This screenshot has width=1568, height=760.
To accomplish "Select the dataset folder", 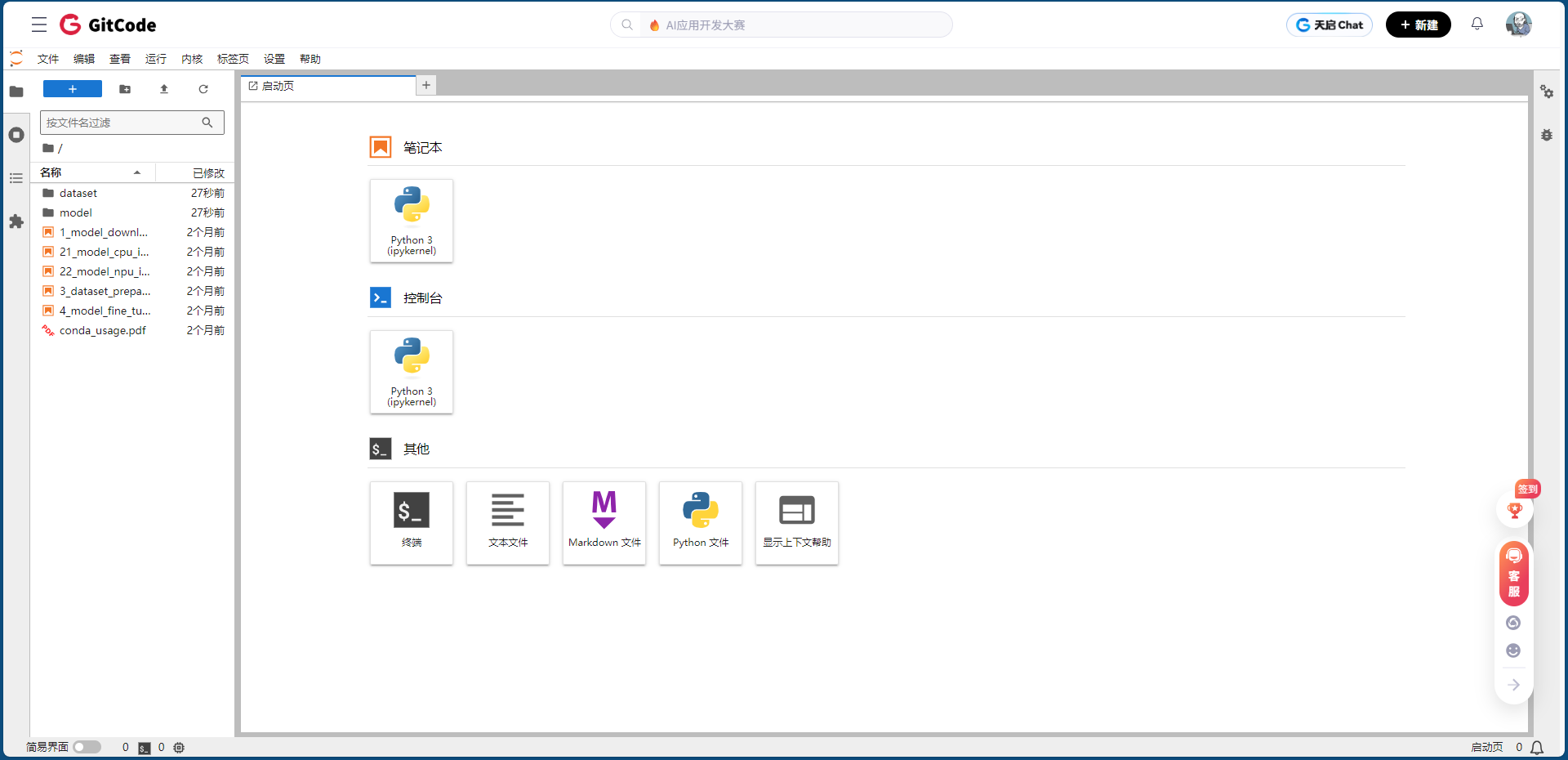I will coord(133,193).
